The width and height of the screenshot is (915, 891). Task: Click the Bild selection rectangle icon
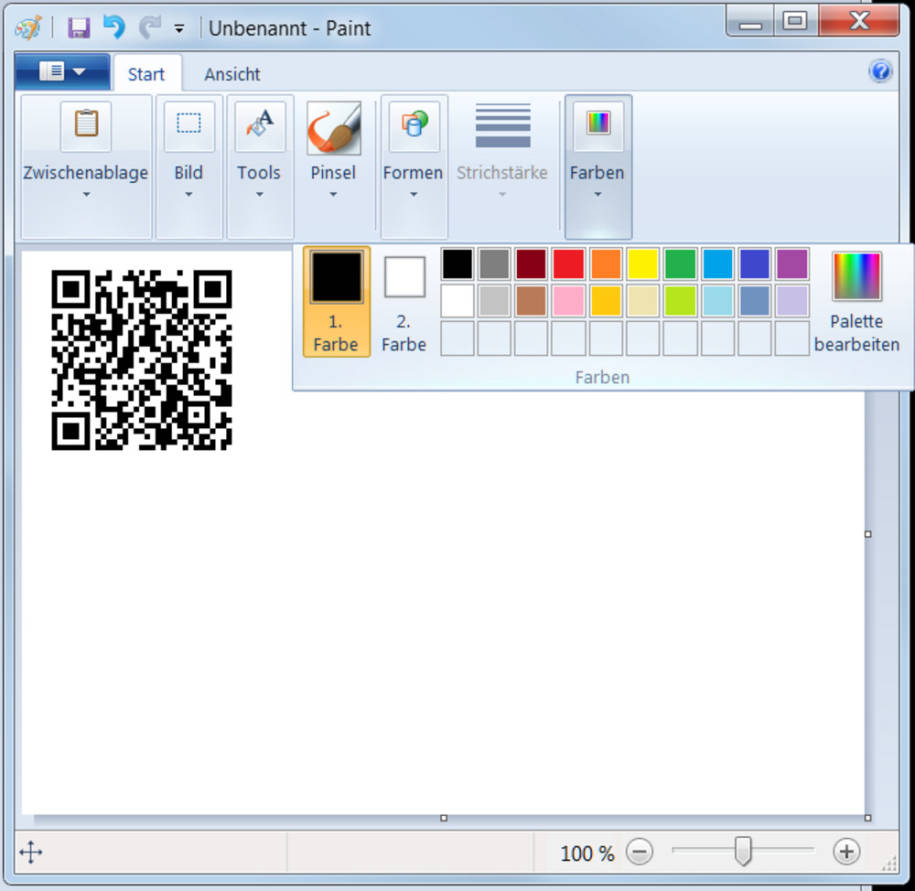[x=188, y=125]
